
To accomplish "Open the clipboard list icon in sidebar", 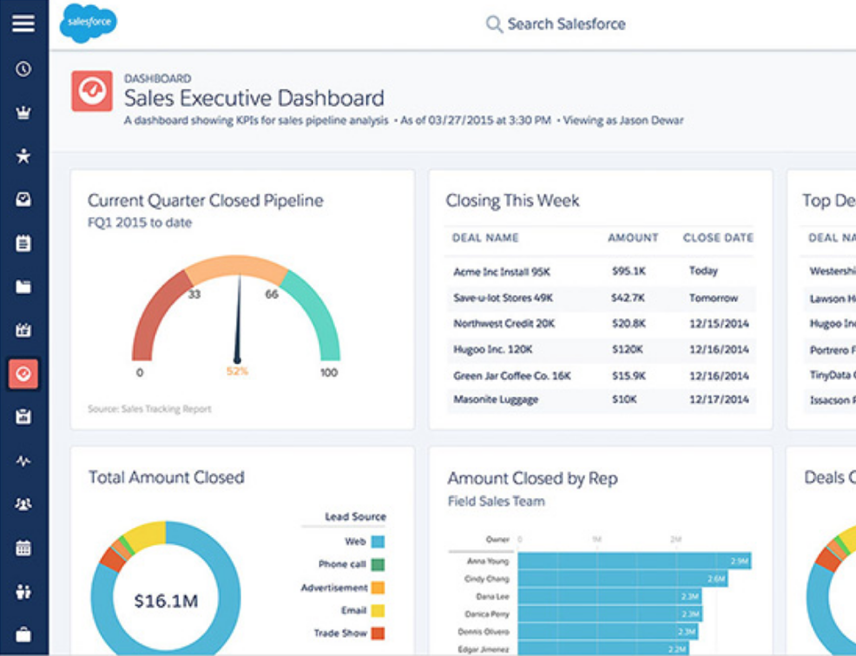I will [23, 243].
